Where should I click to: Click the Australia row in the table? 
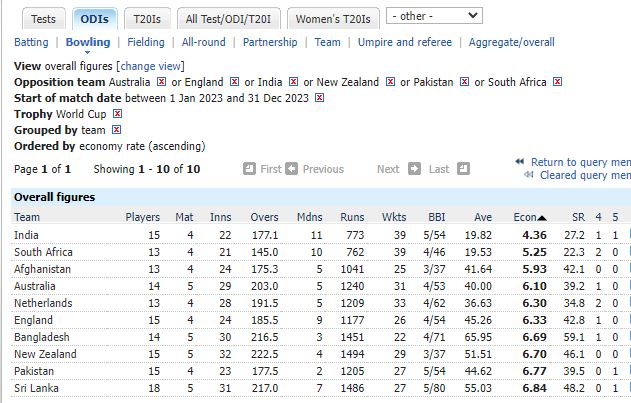35,286
